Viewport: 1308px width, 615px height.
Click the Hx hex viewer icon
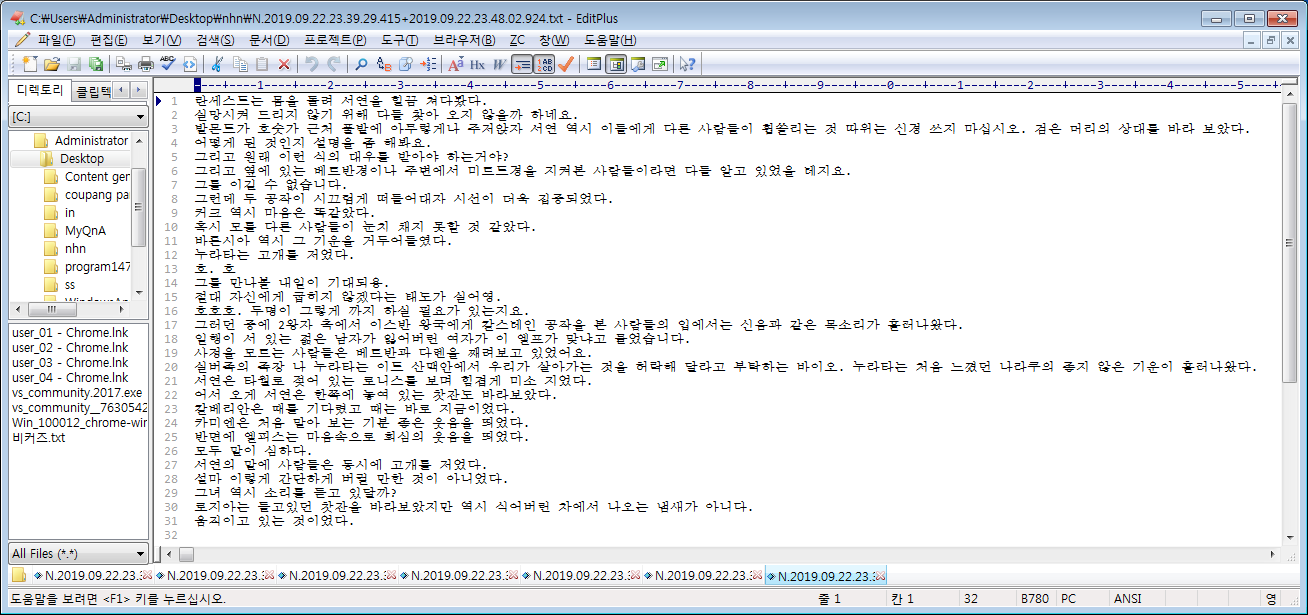tap(477, 64)
